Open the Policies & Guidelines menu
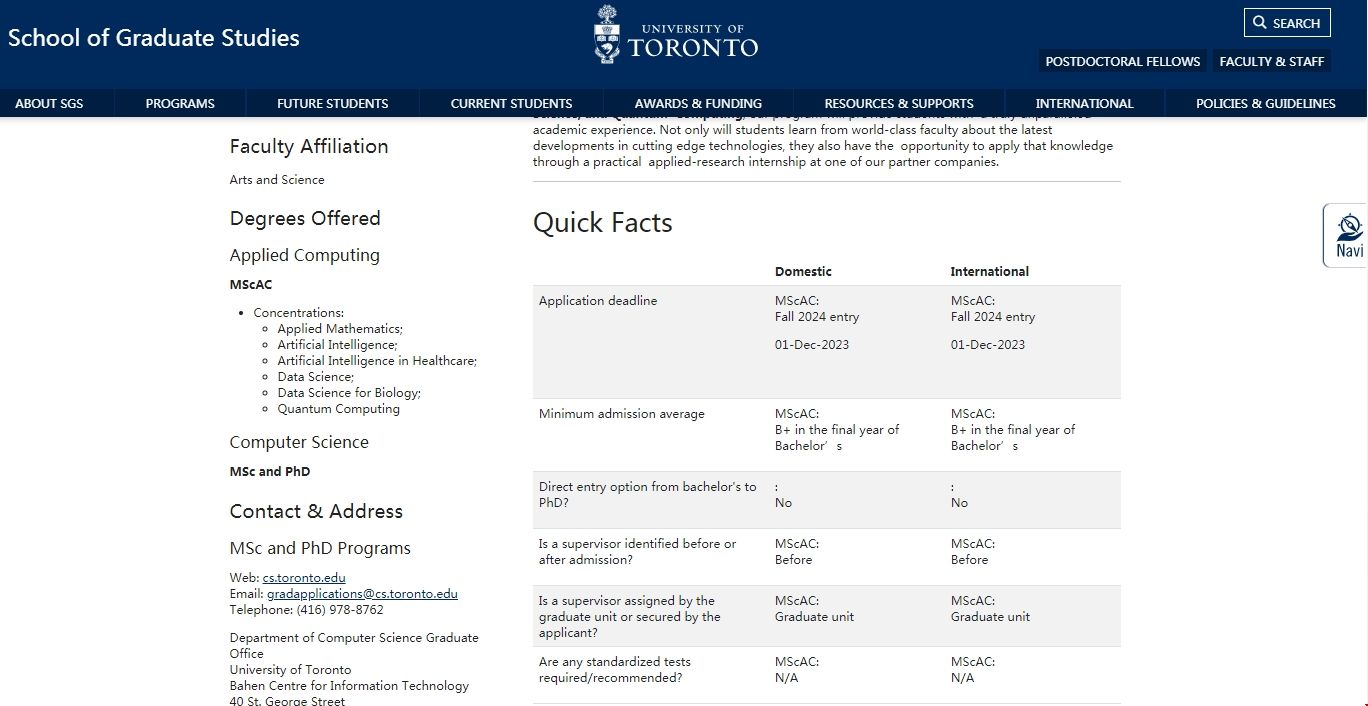The width and height of the screenshot is (1368, 706). coord(1265,103)
